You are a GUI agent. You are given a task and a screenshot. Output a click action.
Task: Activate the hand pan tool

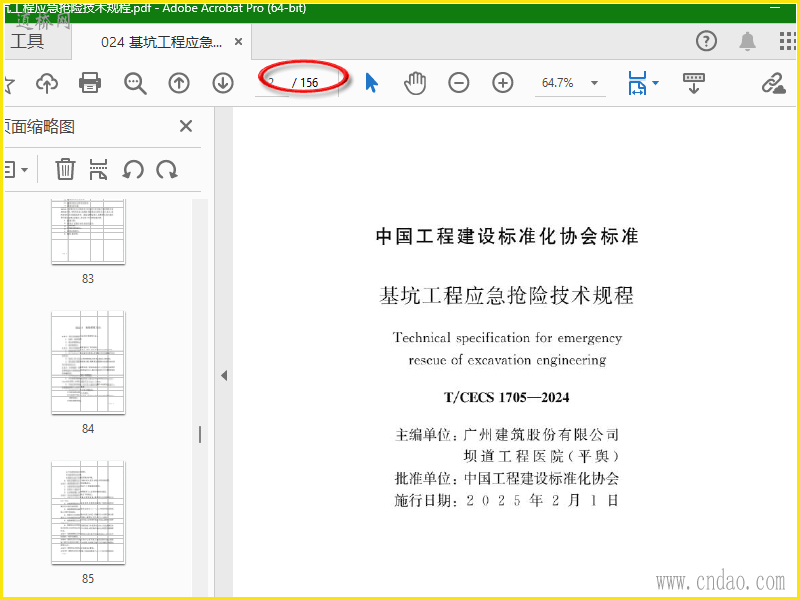pyautogui.click(x=415, y=83)
